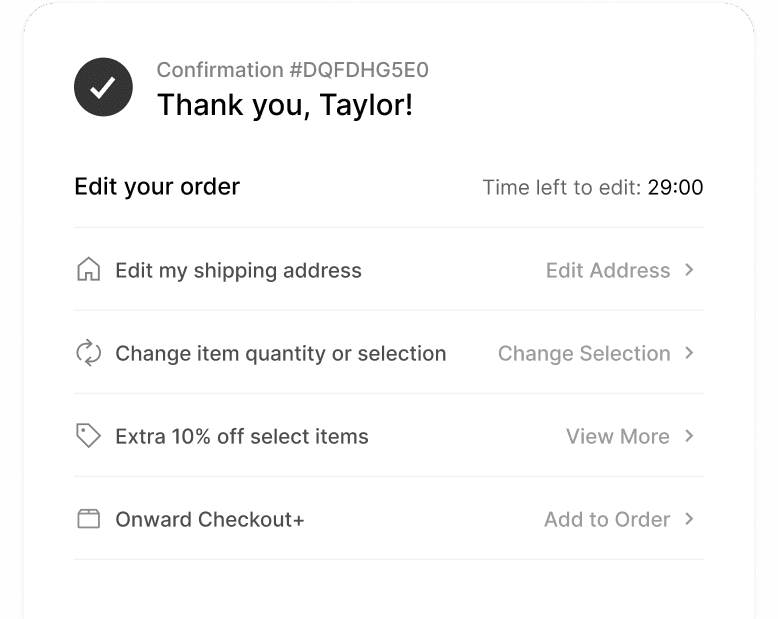The width and height of the screenshot is (778, 619).
Task: Click the circular arrows change icon
Action: 89,353
